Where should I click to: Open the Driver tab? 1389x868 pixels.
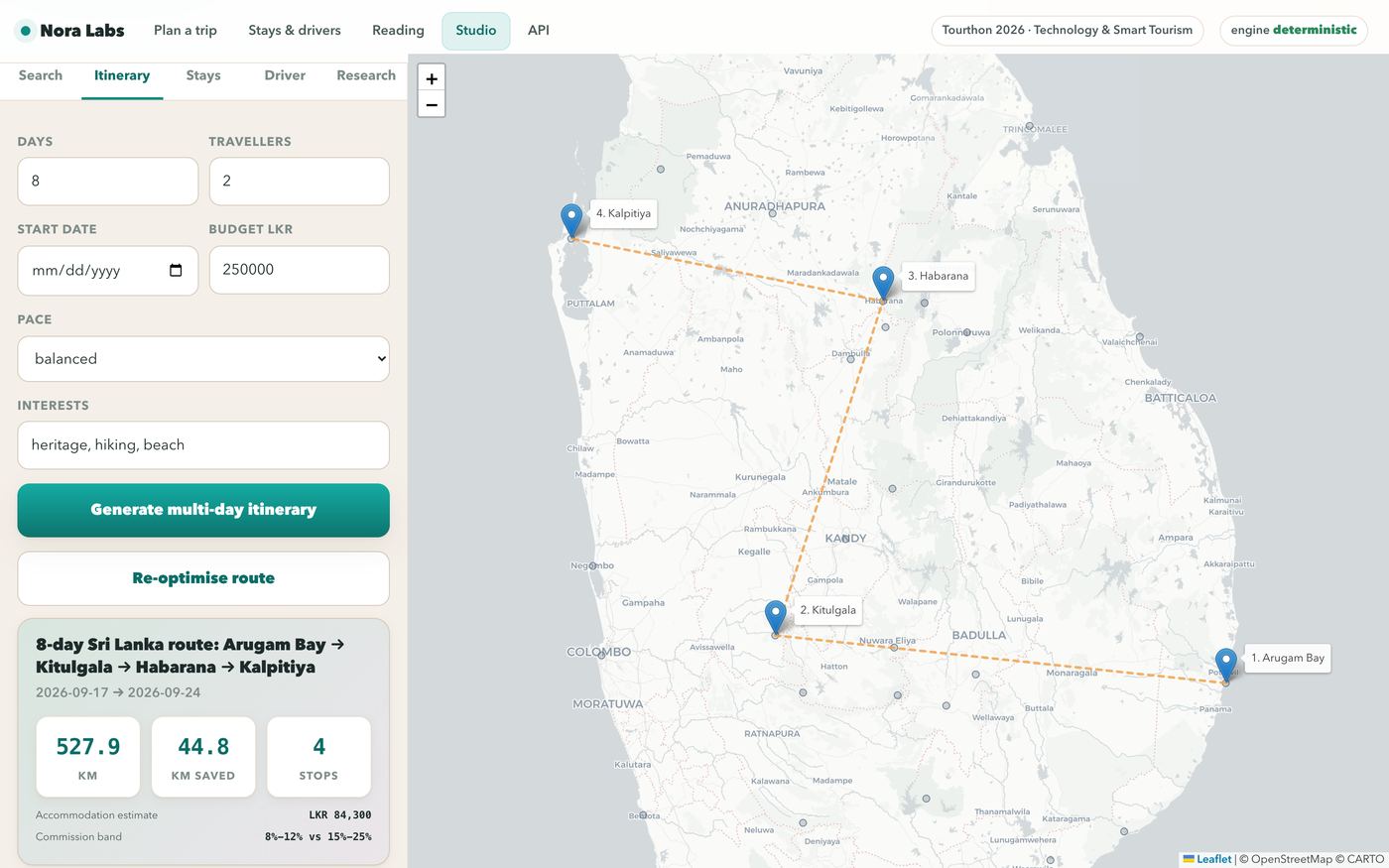[285, 75]
